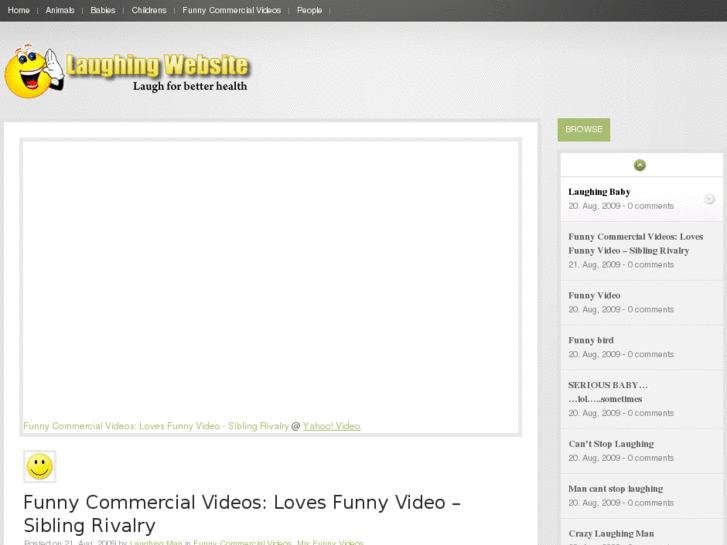The image size is (727, 545).
Task: Open Funny Commercial Videos navigation item
Action: (231, 10)
